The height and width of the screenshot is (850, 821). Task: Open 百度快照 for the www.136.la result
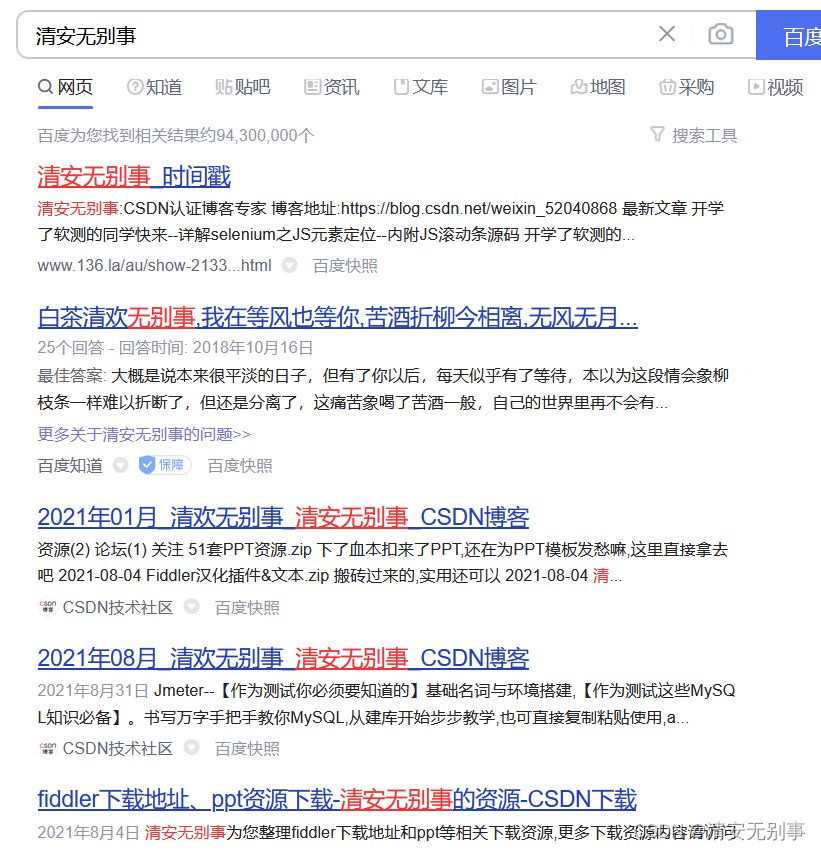(x=345, y=266)
